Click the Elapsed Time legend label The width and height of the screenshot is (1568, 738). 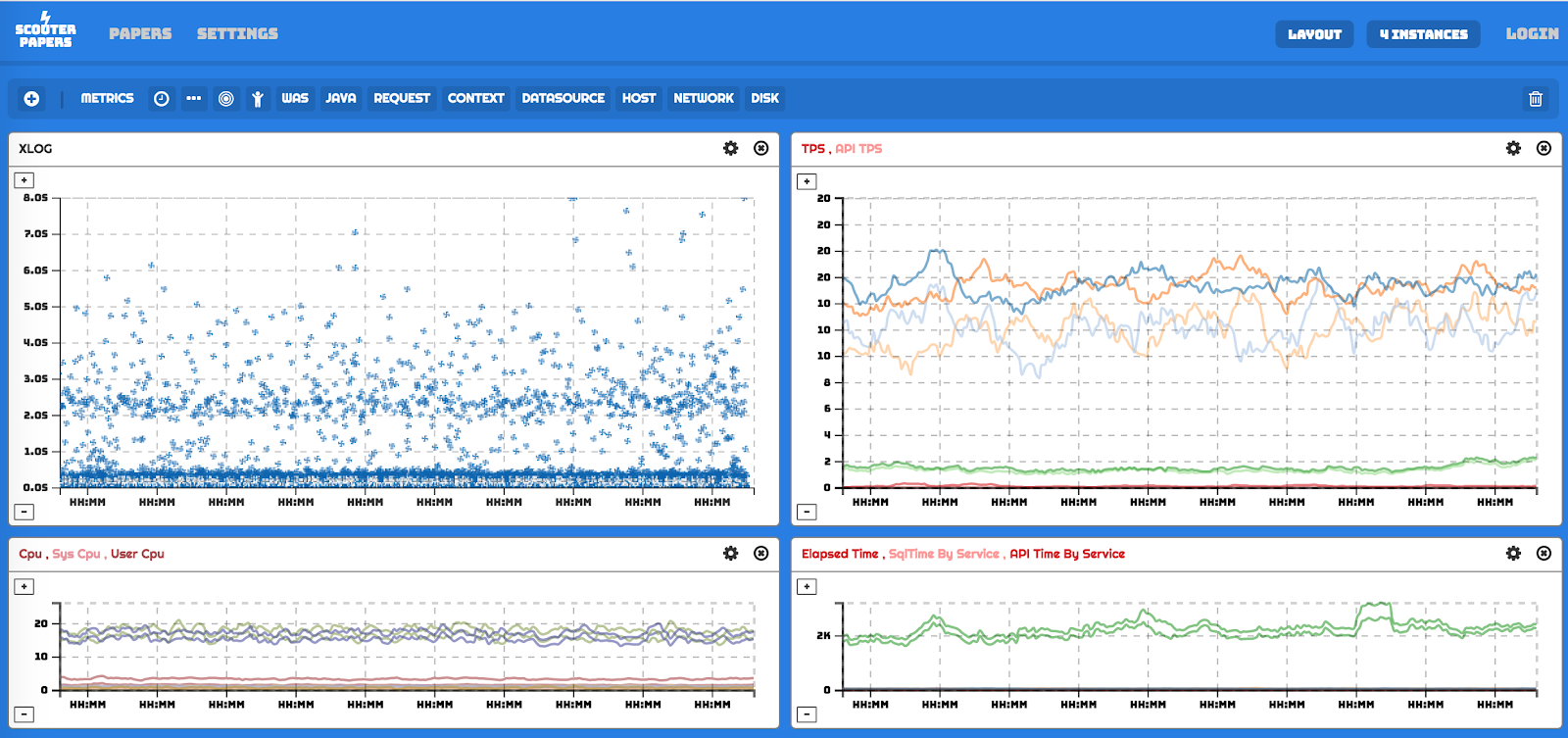[840, 554]
